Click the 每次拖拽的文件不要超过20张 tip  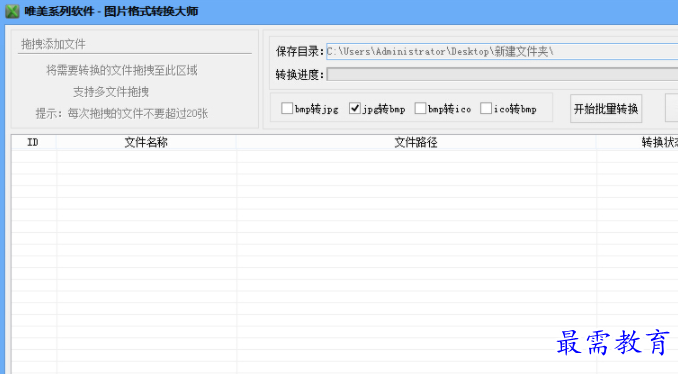(138, 114)
